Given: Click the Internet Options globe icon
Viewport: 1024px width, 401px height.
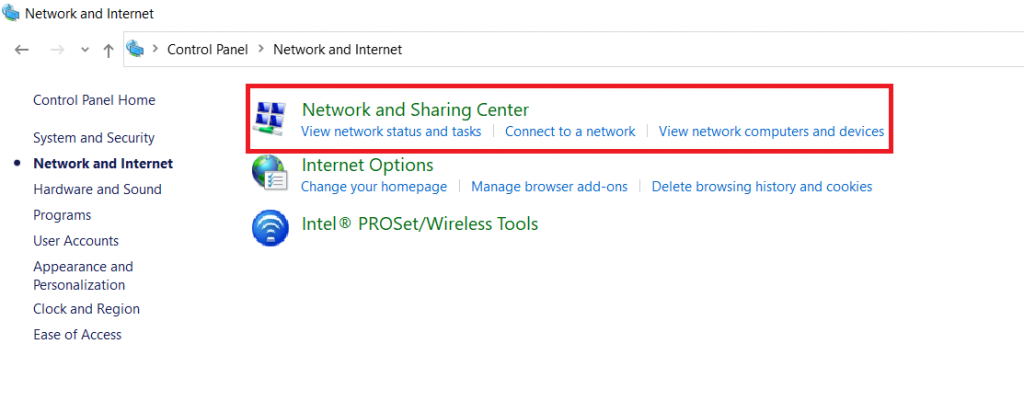Looking at the screenshot, I should tap(270, 174).
